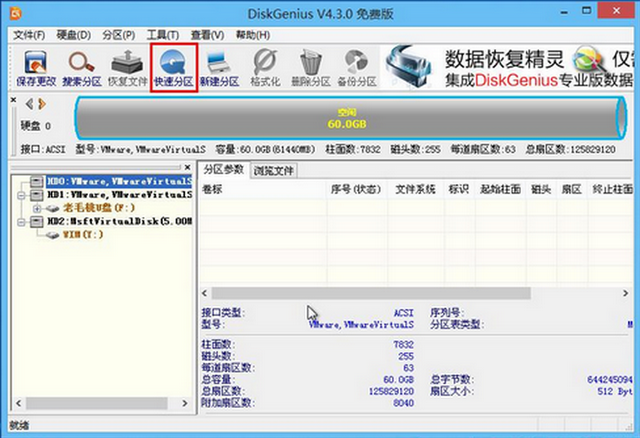Close the left tree panel X
Viewport: 640px width, 438px height.
[187, 167]
